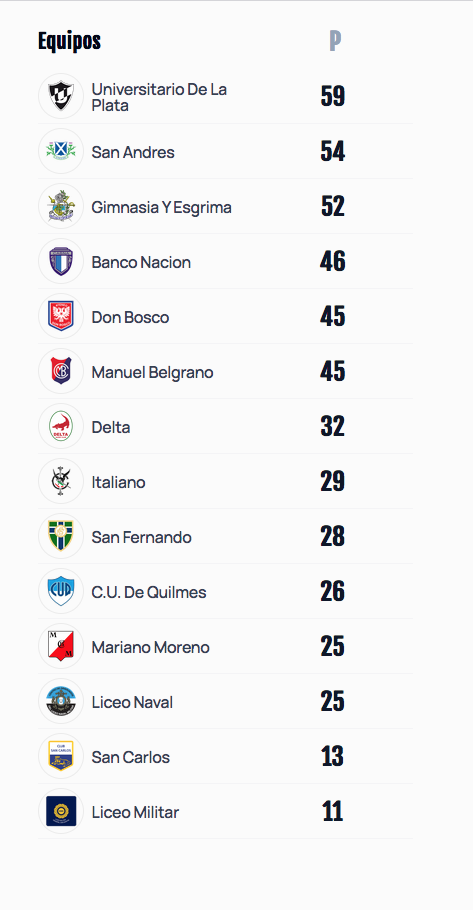The image size is (473, 910).
Task: Click the Equipos column heading
Action: click(x=70, y=41)
